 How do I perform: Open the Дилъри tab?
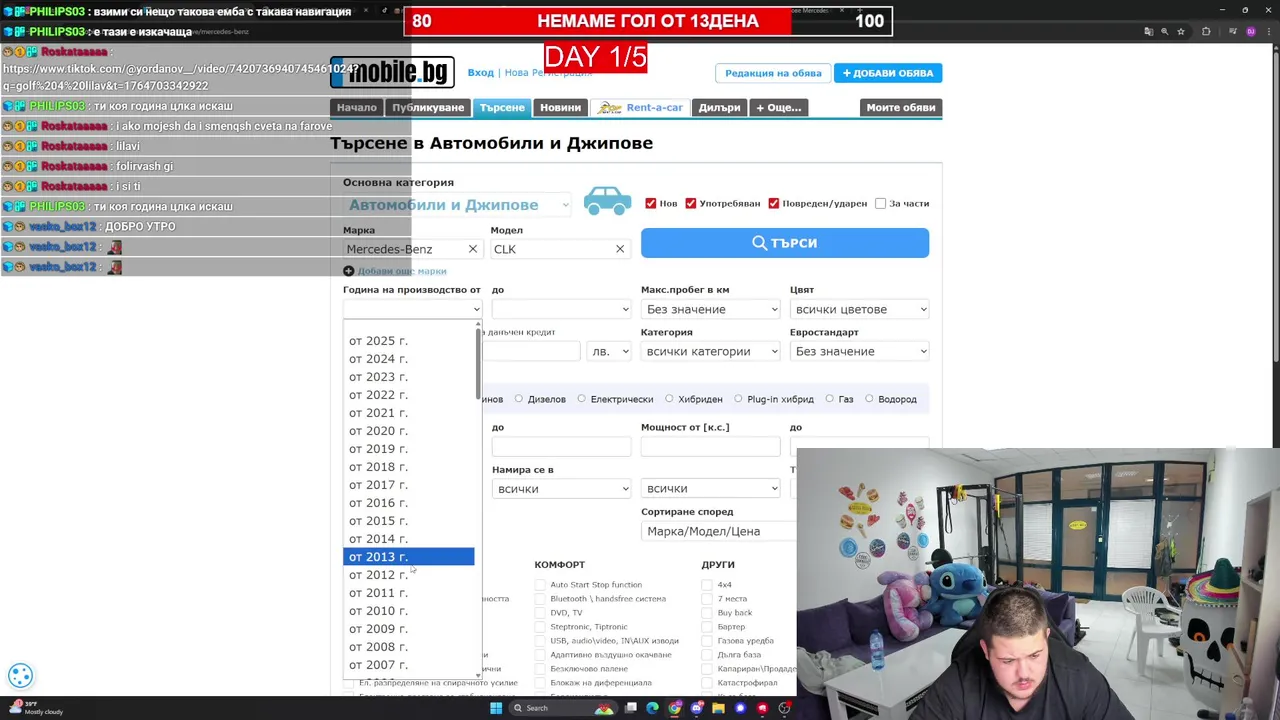(720, 107)
